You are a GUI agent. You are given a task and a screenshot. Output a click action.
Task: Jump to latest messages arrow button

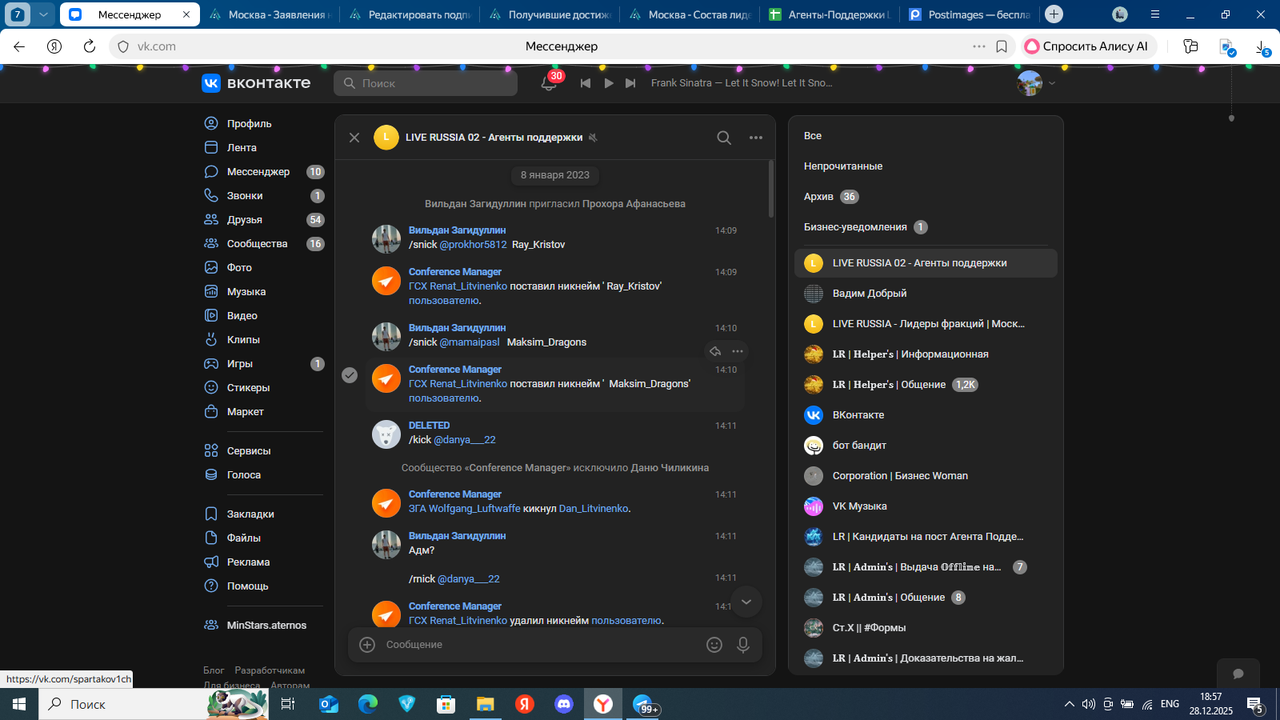tap(746, 601)
